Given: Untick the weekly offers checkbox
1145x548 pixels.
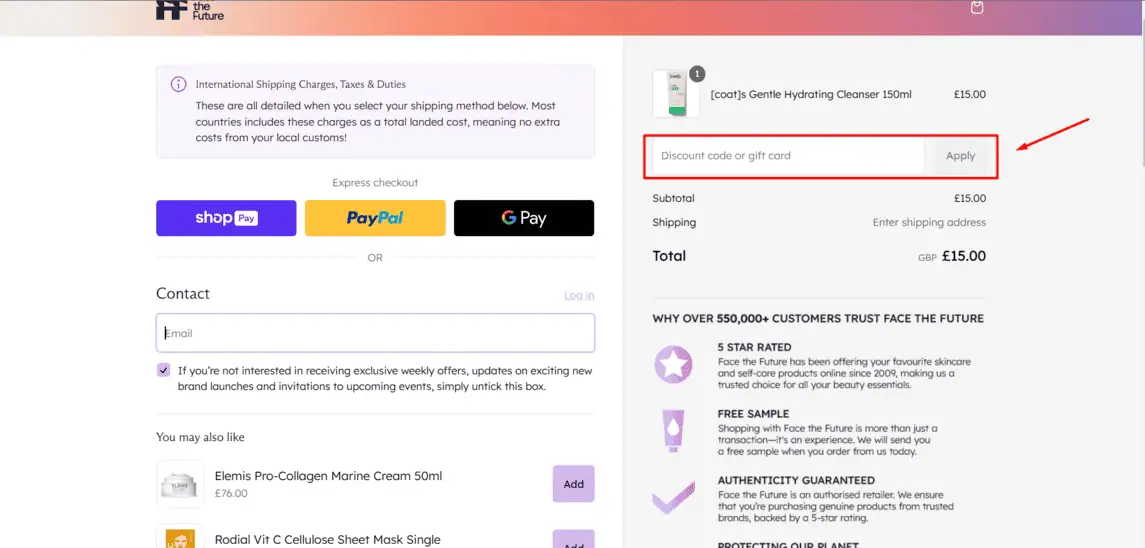Looking at the screenshot, I should [164, 370].
